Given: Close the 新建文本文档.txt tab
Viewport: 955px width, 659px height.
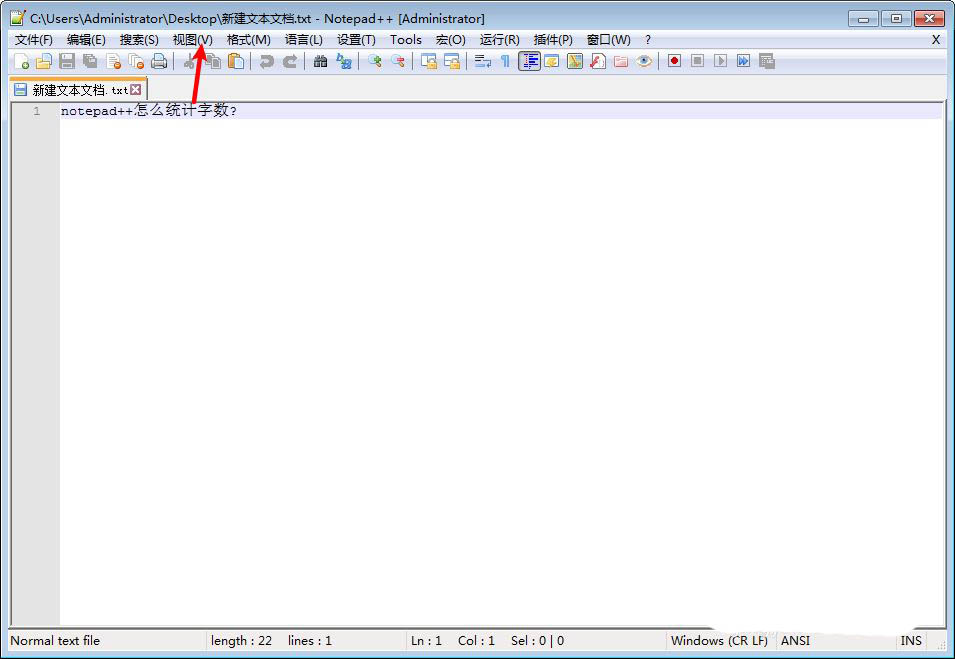Looking at the screenshot, I should [136, 88].
